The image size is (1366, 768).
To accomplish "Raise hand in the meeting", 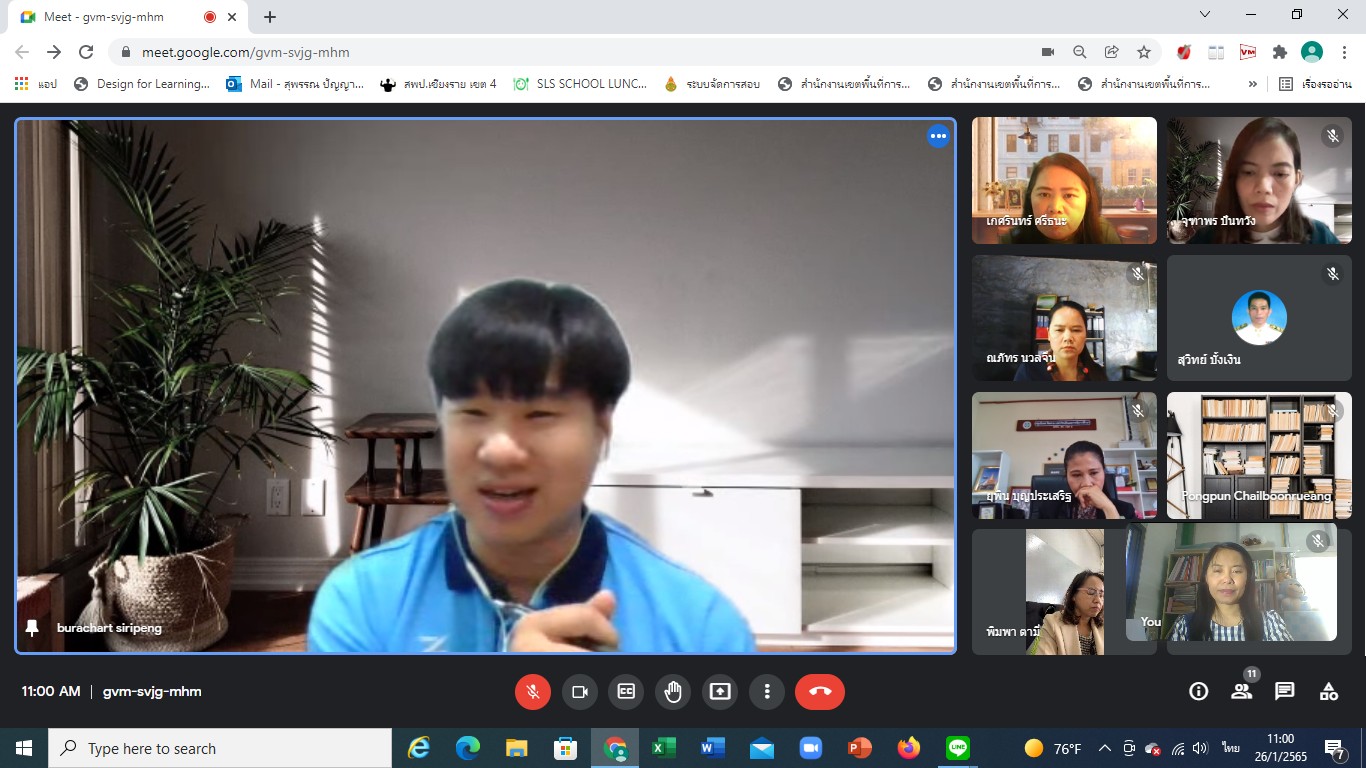I will 673,691.
